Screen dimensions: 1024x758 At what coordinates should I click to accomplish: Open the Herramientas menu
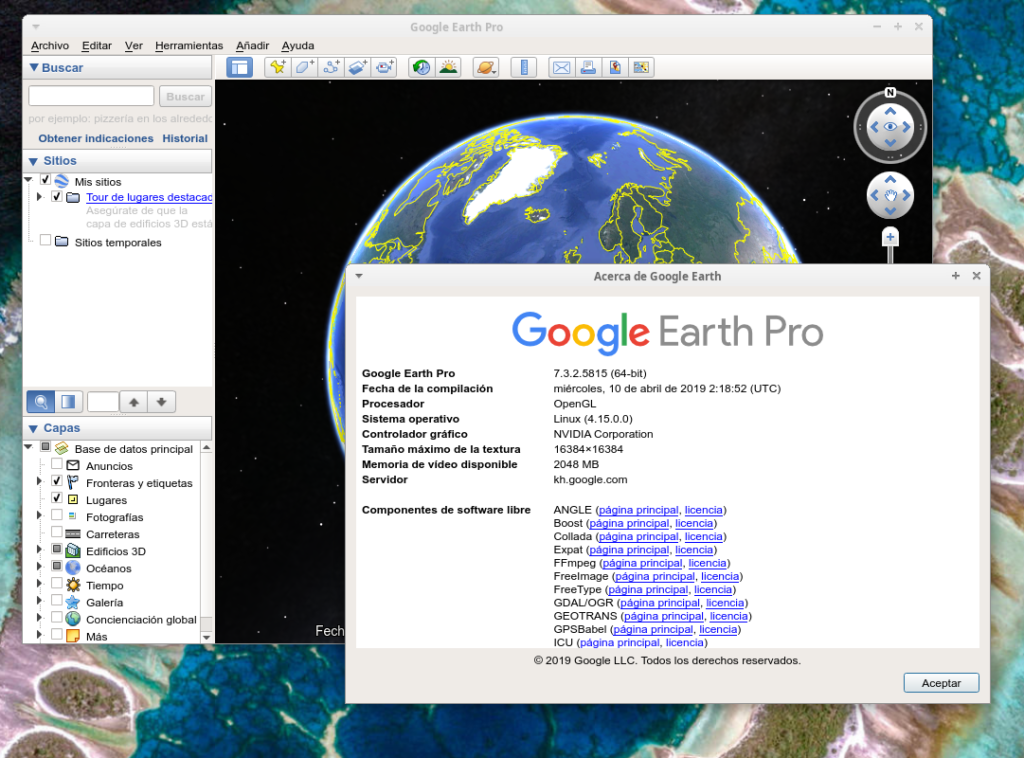pyautogui.click(x=189, y=46)
